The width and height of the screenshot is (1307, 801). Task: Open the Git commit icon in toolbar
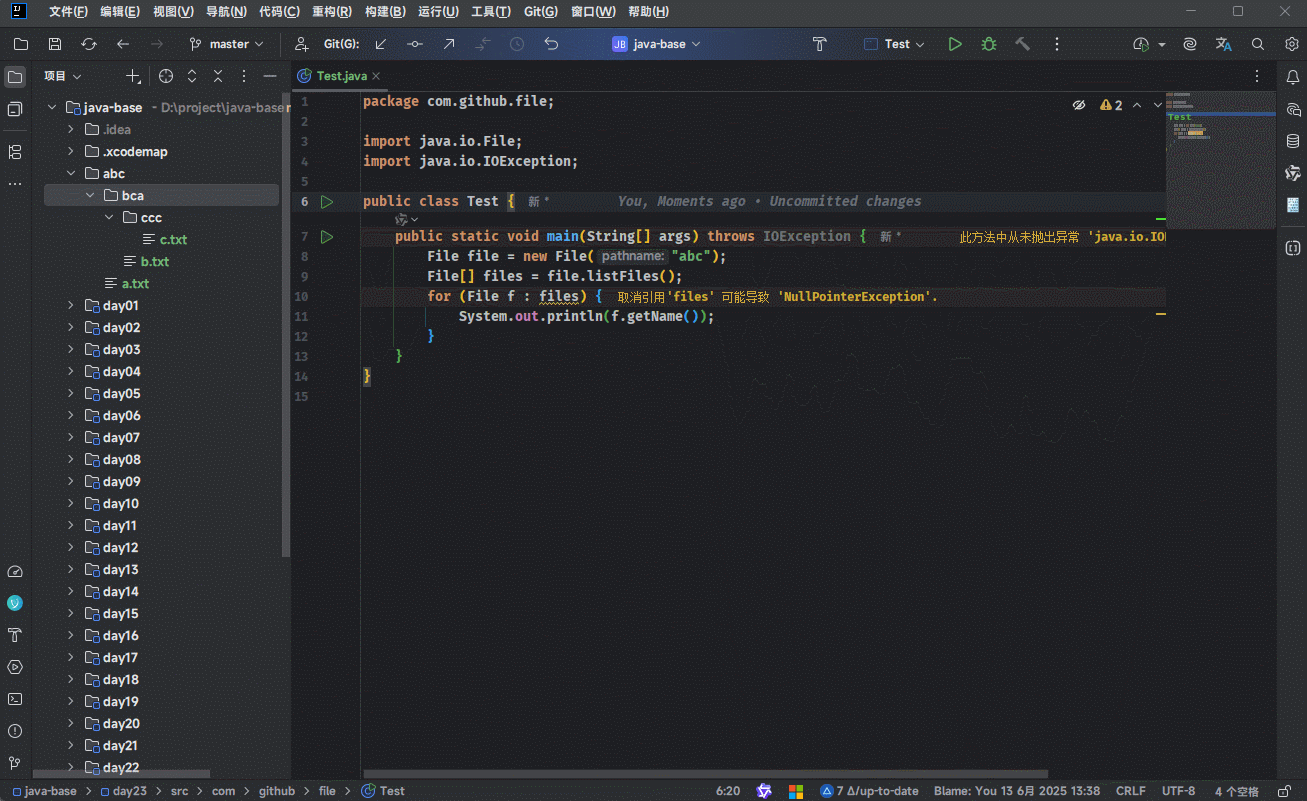(414, 44)
